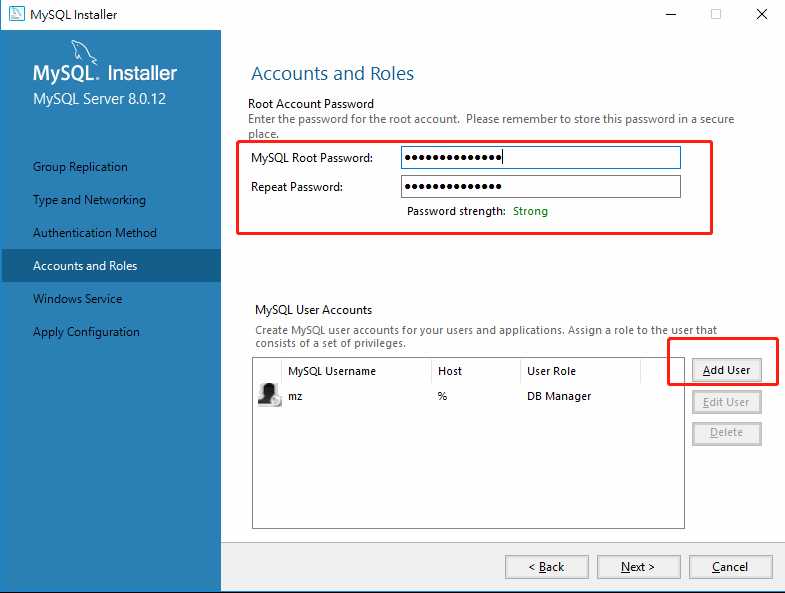Click the Repeat Password field
The height and width of the screenshot is (593, 785).
point(540,187)
